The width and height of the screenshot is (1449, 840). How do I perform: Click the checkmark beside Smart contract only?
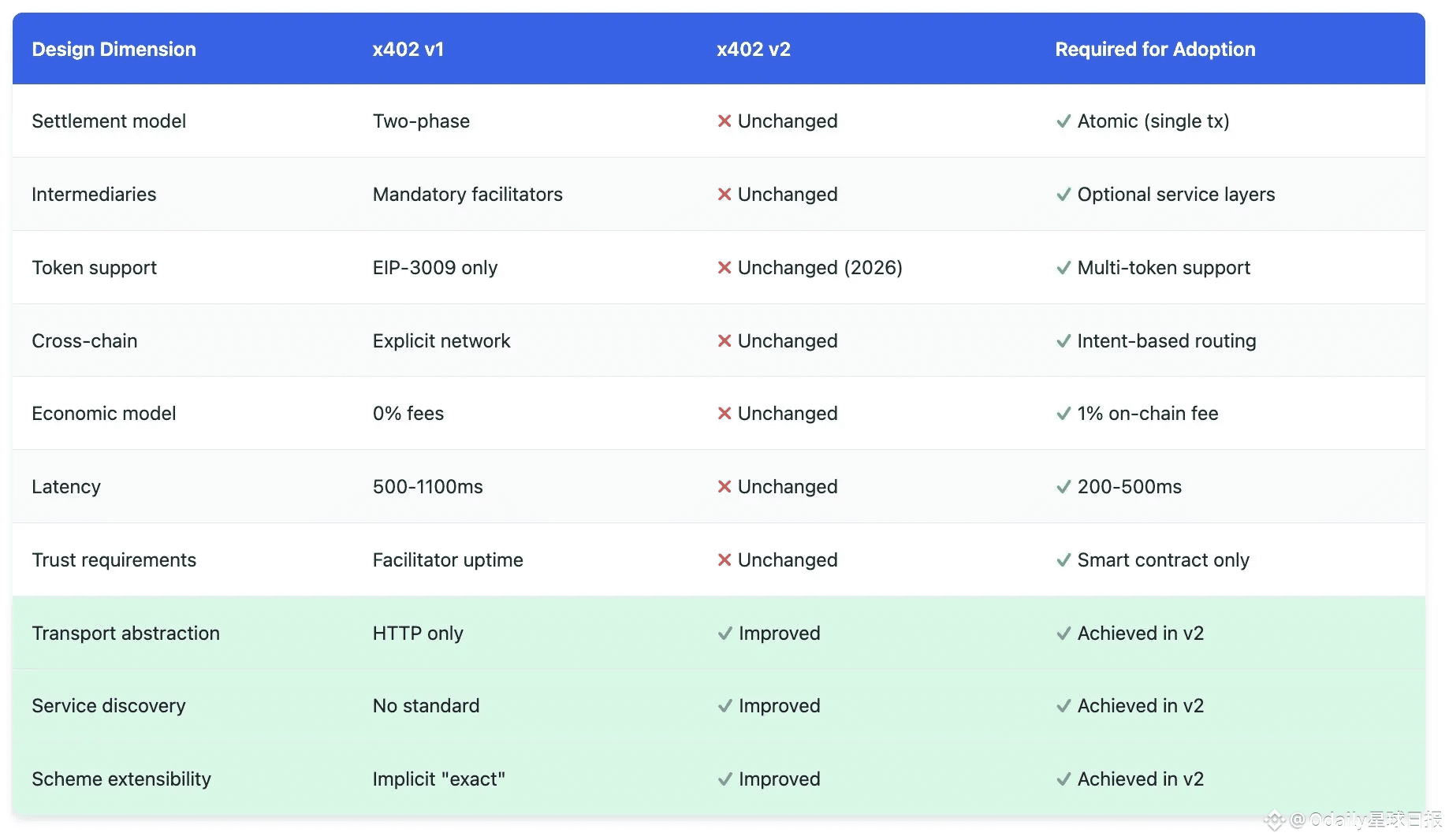(x=1063, y=560)
